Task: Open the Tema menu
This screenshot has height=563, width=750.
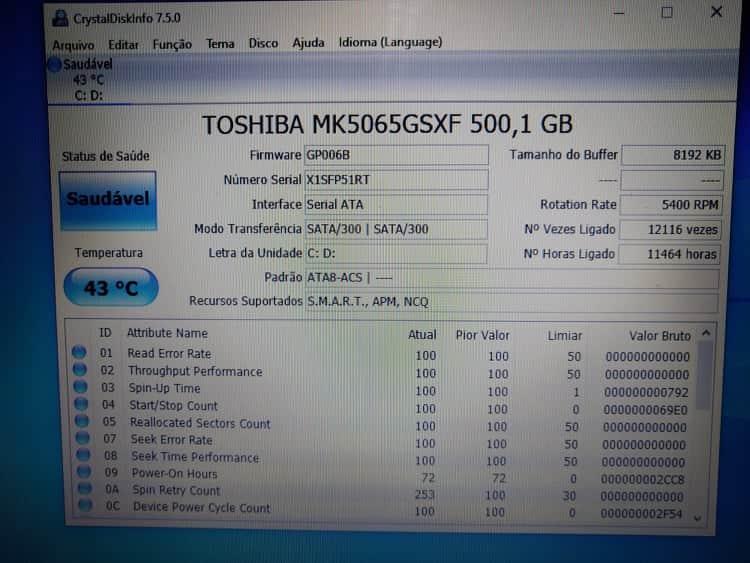Action: click(220, 44)
